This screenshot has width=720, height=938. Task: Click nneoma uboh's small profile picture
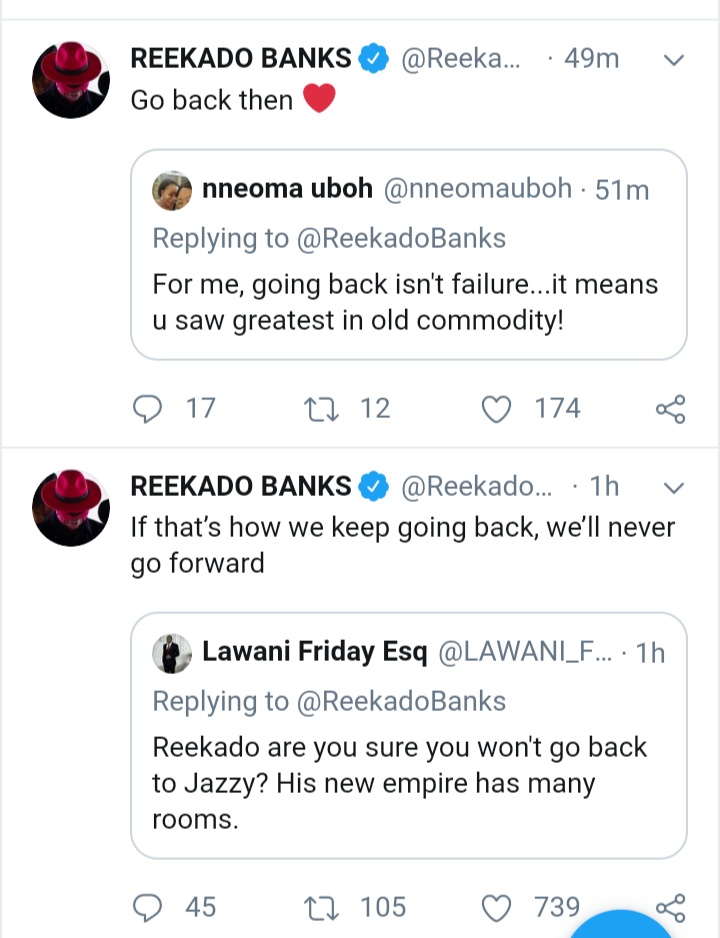click(171, 189)
